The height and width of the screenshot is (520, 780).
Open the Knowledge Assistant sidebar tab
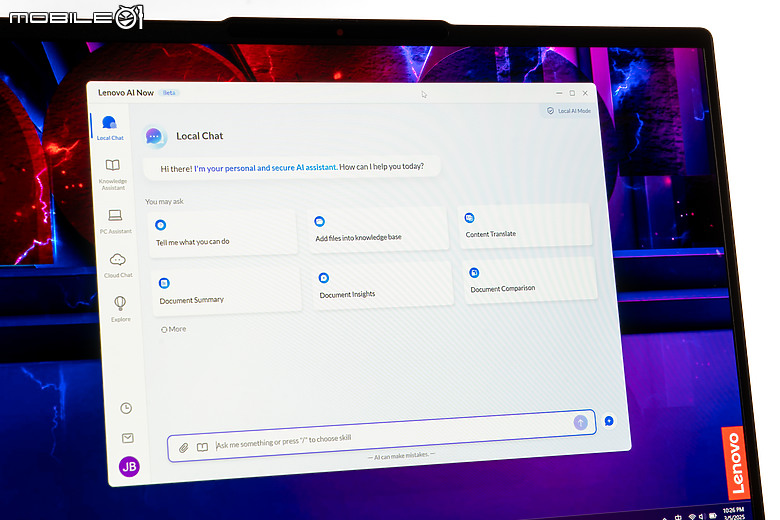click(113, 174)
